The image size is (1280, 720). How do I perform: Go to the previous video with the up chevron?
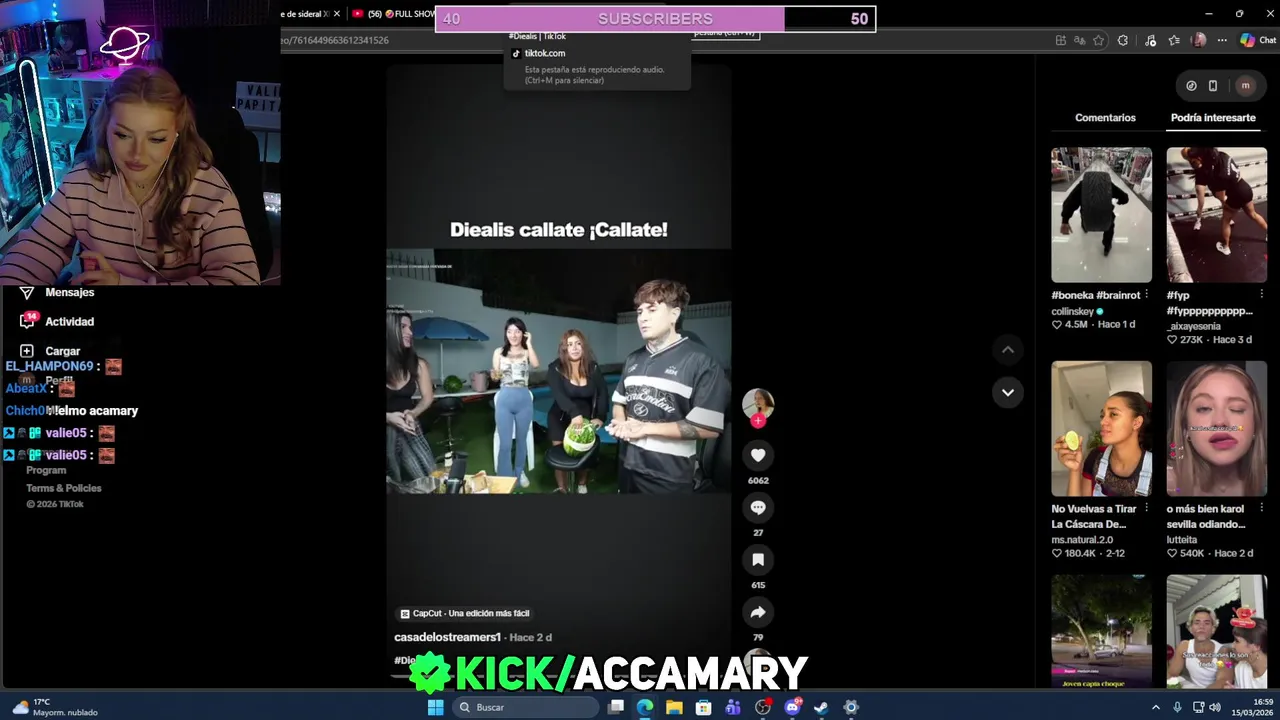point(1008,350)
